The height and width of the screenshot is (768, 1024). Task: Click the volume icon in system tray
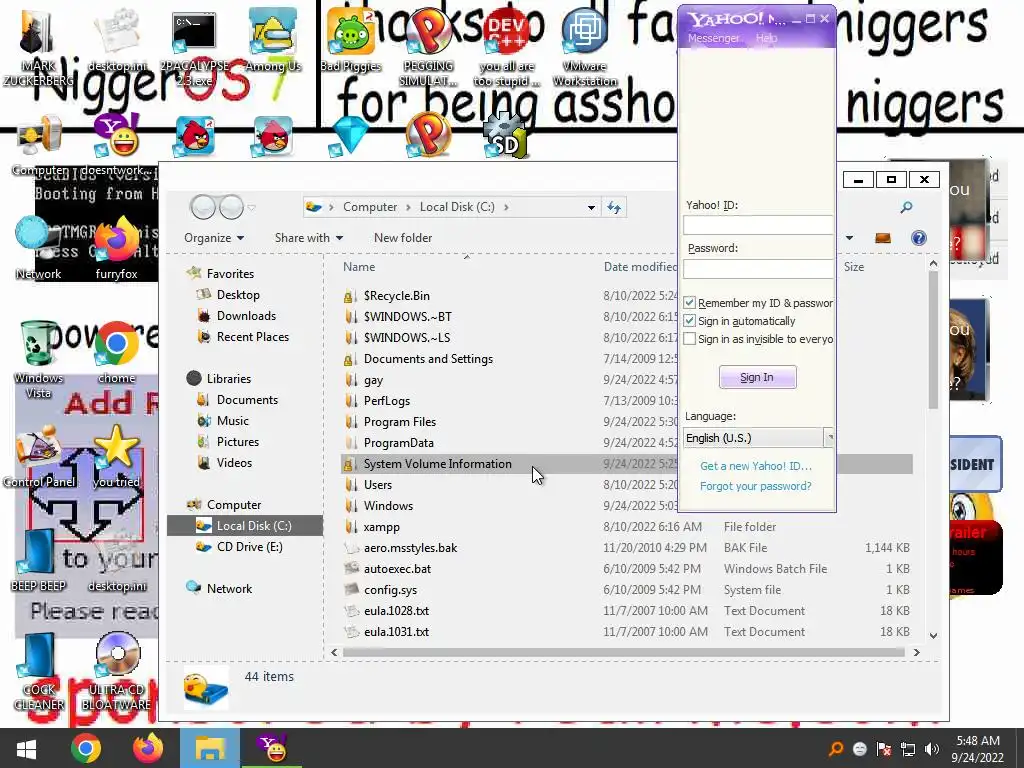[932, 748]
